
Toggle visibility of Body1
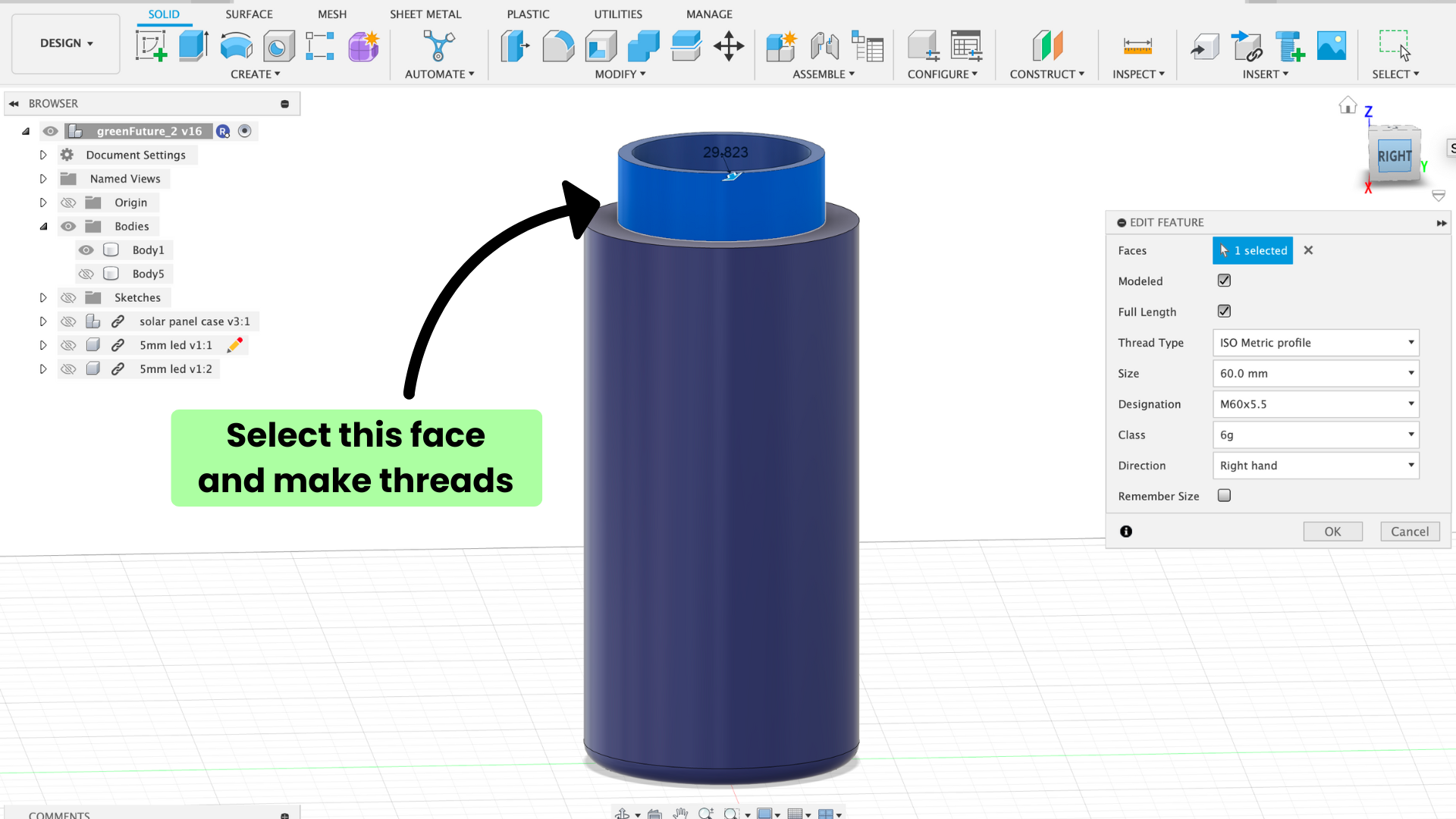tap(86, 250)
